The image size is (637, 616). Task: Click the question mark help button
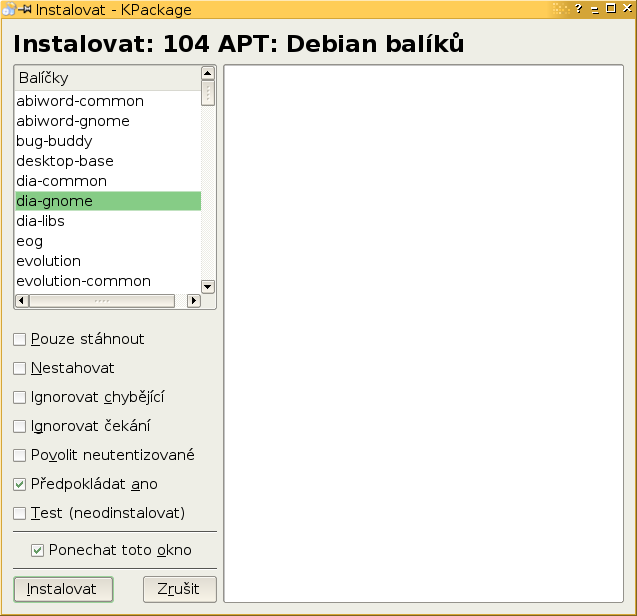[579, 9]
